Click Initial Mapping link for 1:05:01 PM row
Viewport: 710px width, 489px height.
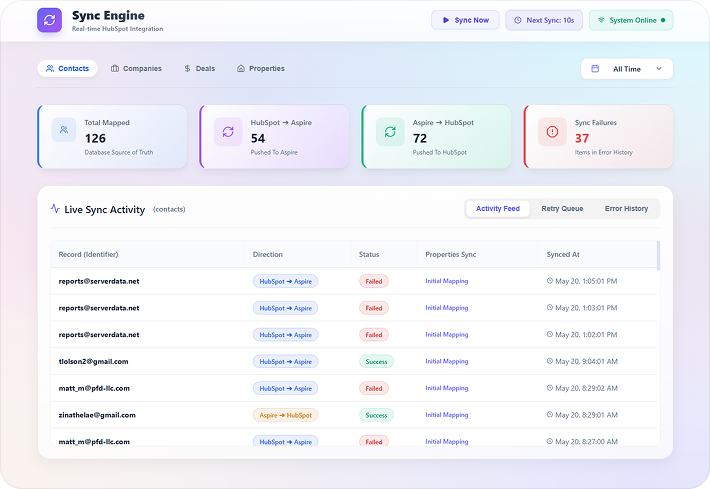pyautogui.click(x=446, y=281)
